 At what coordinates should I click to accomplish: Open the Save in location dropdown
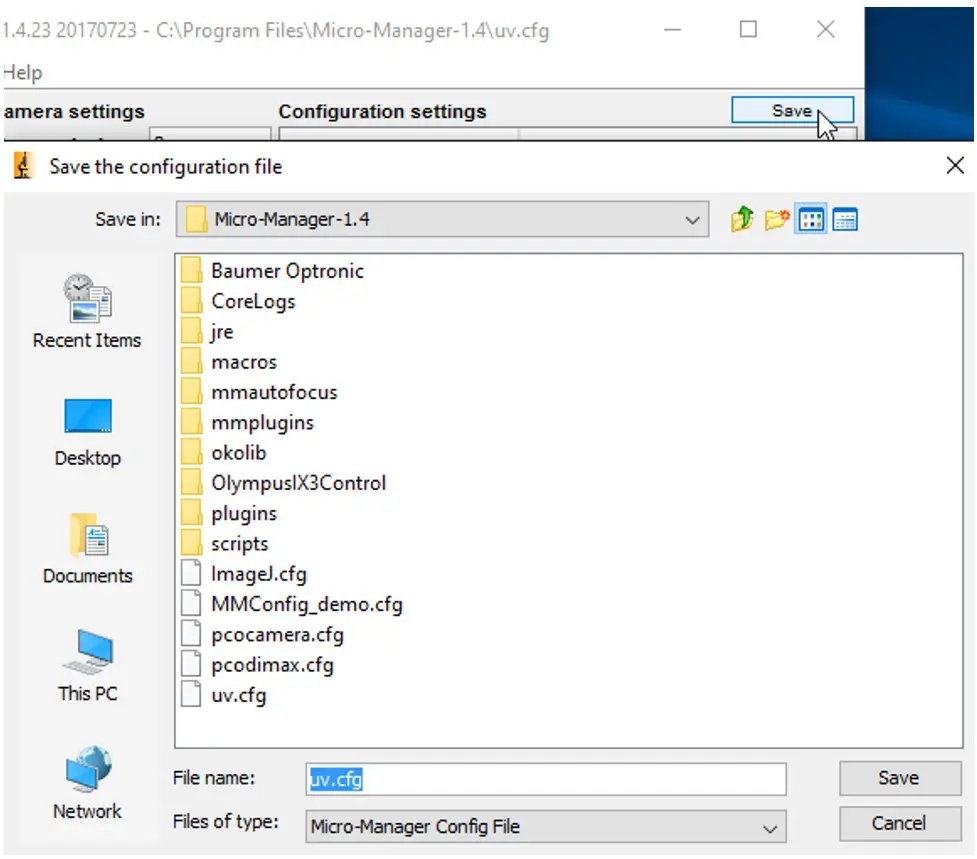click(x=693, y=219)
